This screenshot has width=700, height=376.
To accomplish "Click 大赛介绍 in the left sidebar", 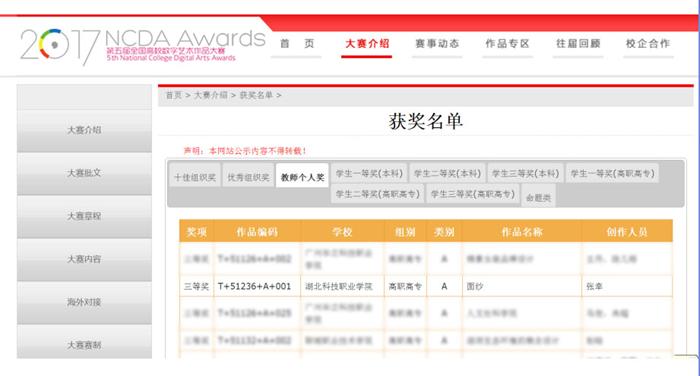I will 84,130.
